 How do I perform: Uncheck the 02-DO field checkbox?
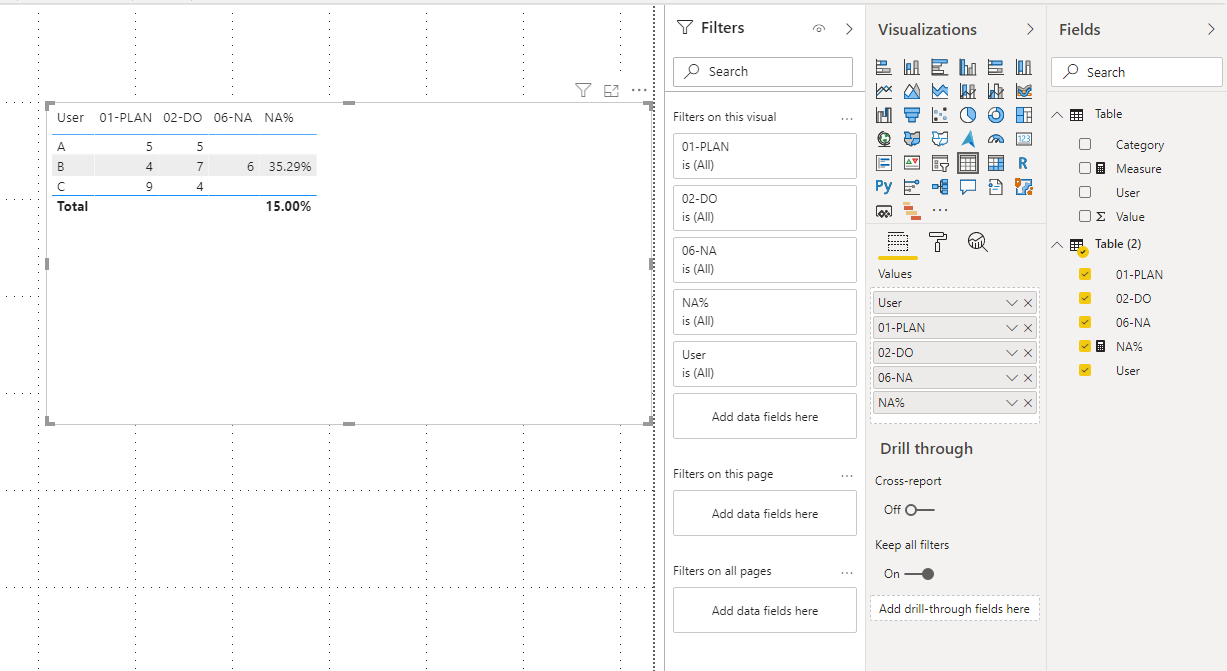(x=1085, y=298)
